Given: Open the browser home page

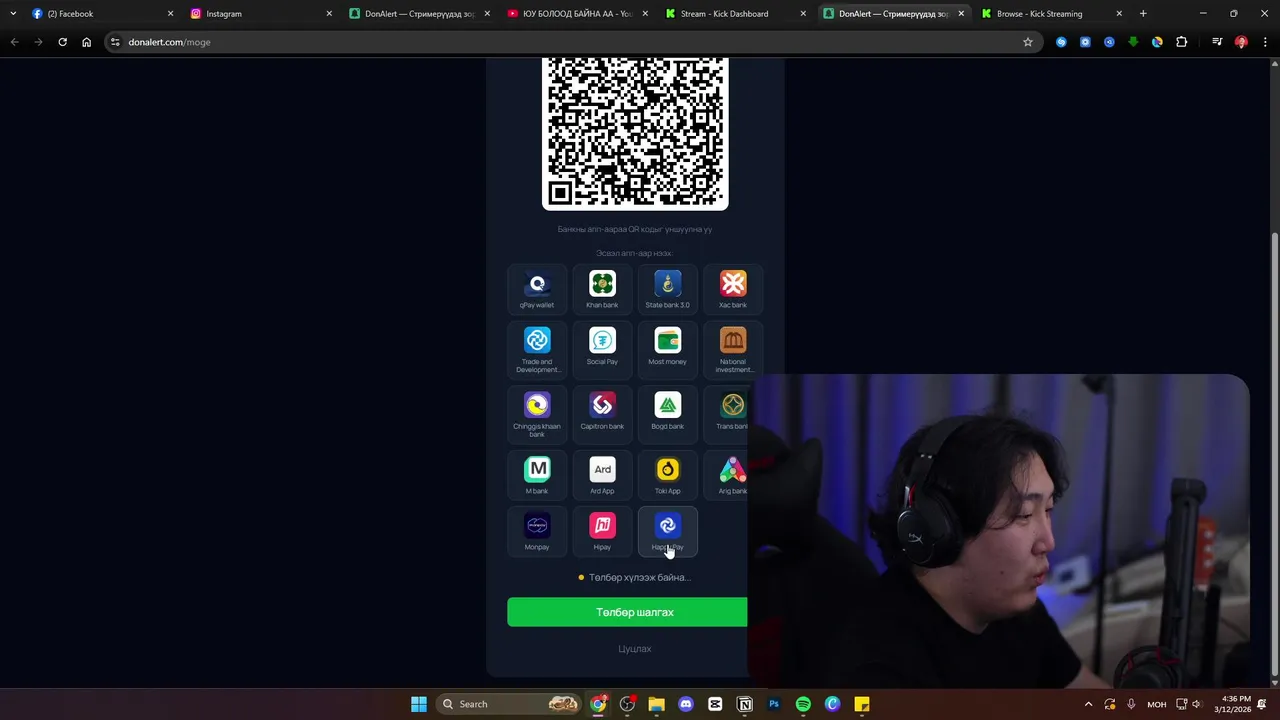Looking at the screenshot, I should click(86, 42).
